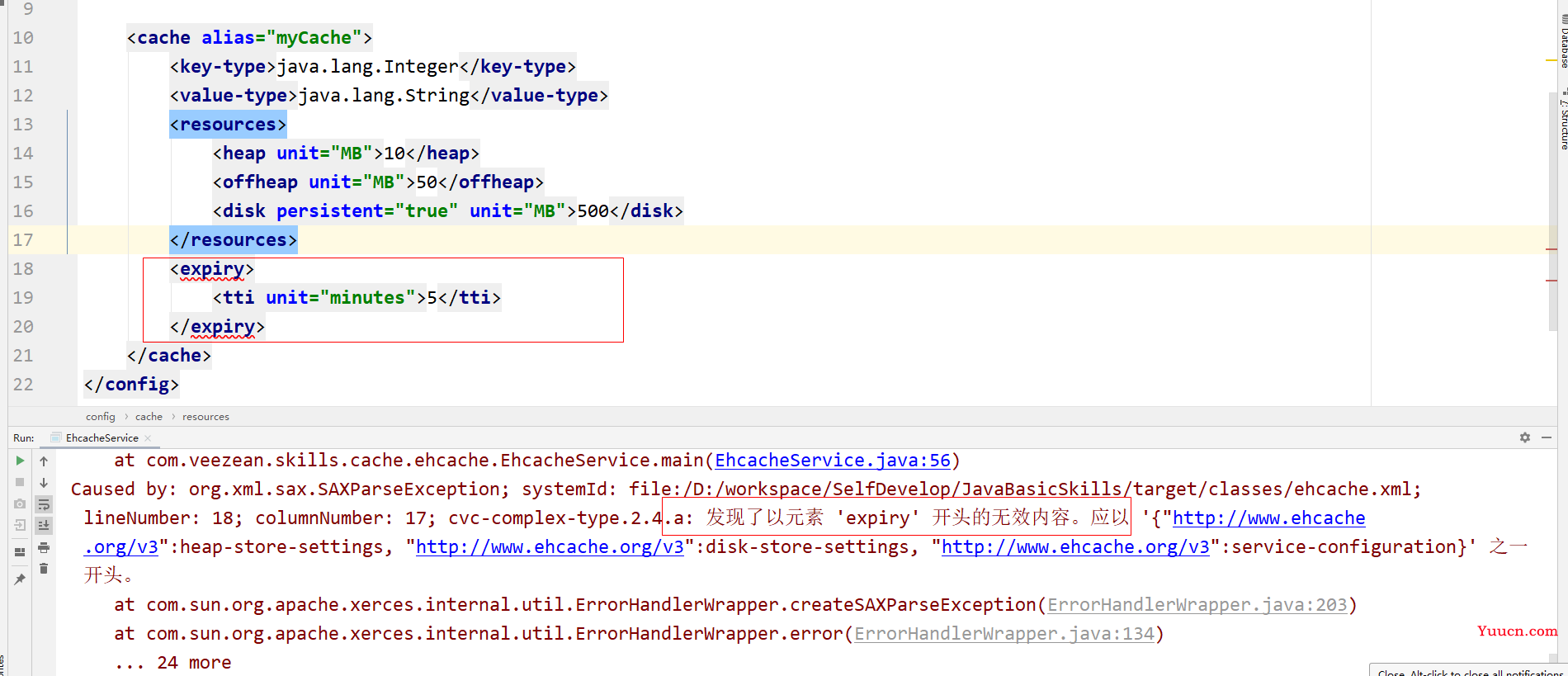Click the highlighted closing resources tag

click(234, 240)
